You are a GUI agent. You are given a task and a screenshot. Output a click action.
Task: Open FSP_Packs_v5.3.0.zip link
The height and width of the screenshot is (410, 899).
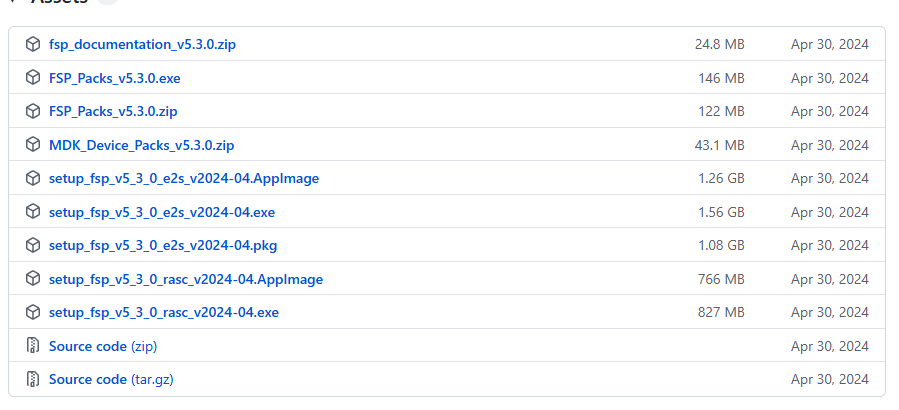point(113,111)
